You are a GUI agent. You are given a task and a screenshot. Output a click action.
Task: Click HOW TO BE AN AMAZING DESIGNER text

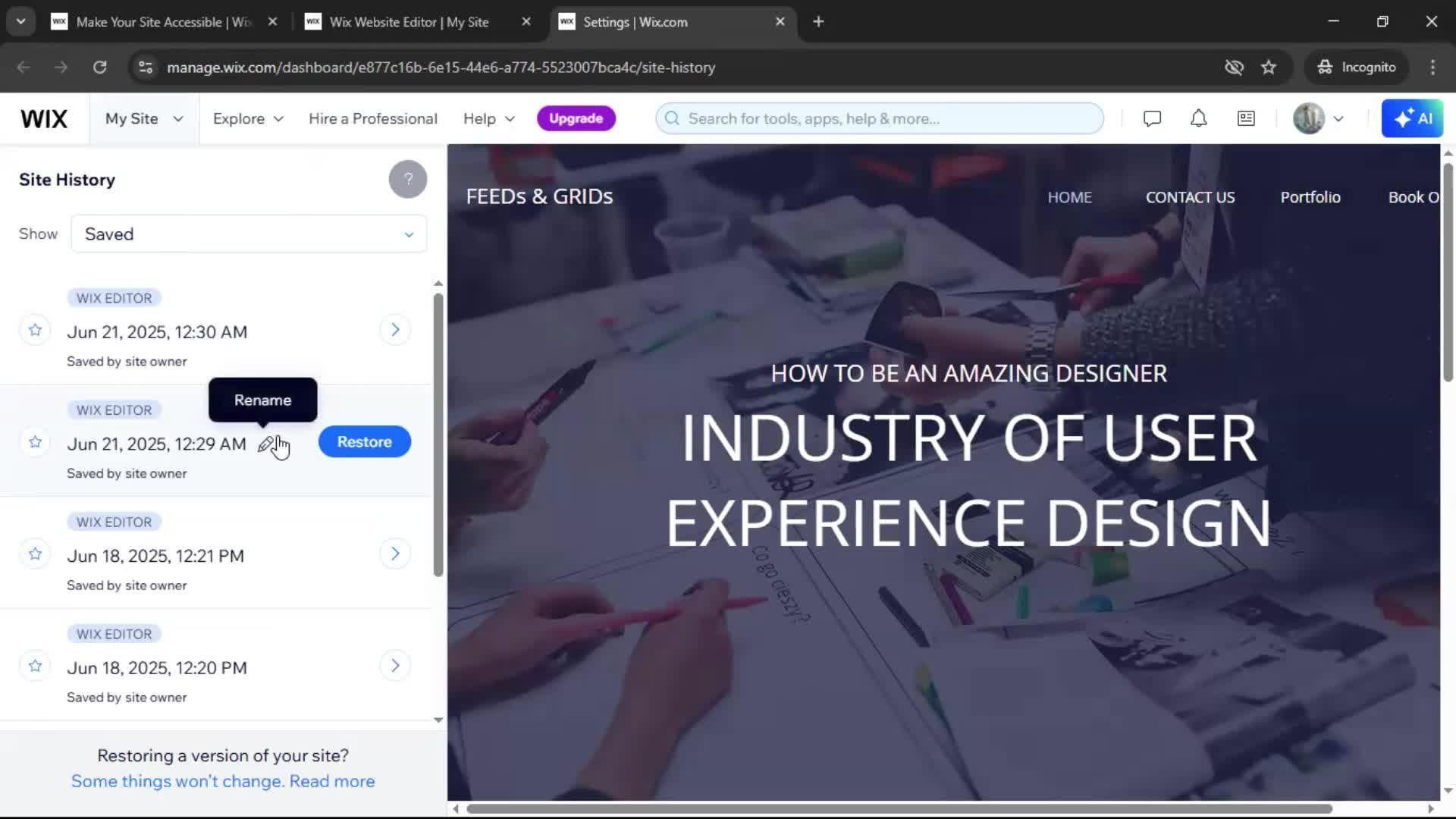(968, 374)
